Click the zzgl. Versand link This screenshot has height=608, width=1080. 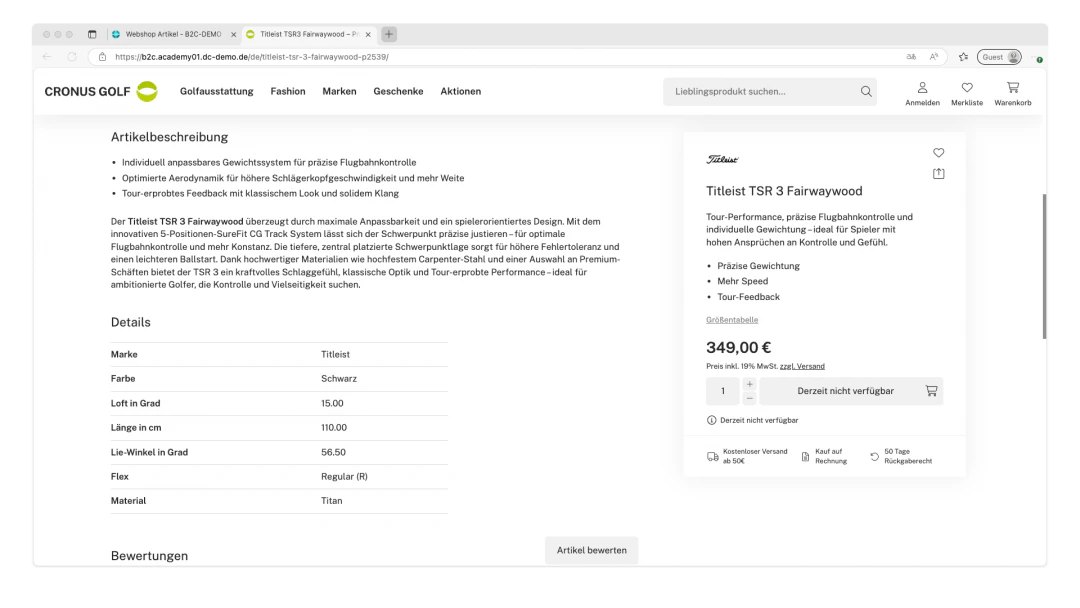[x=802, y=366]
